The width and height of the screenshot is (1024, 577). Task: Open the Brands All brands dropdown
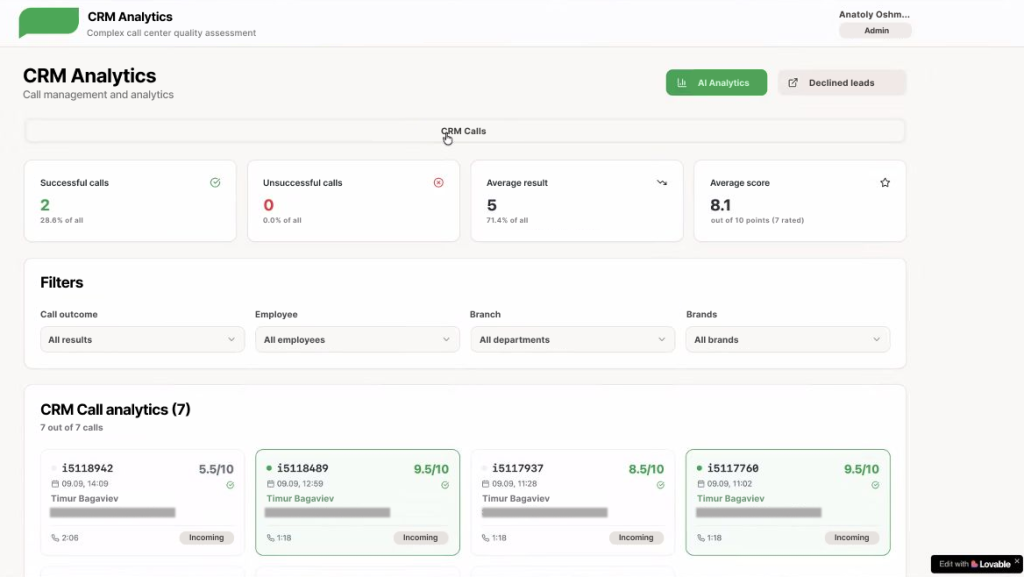coord(787,339)
